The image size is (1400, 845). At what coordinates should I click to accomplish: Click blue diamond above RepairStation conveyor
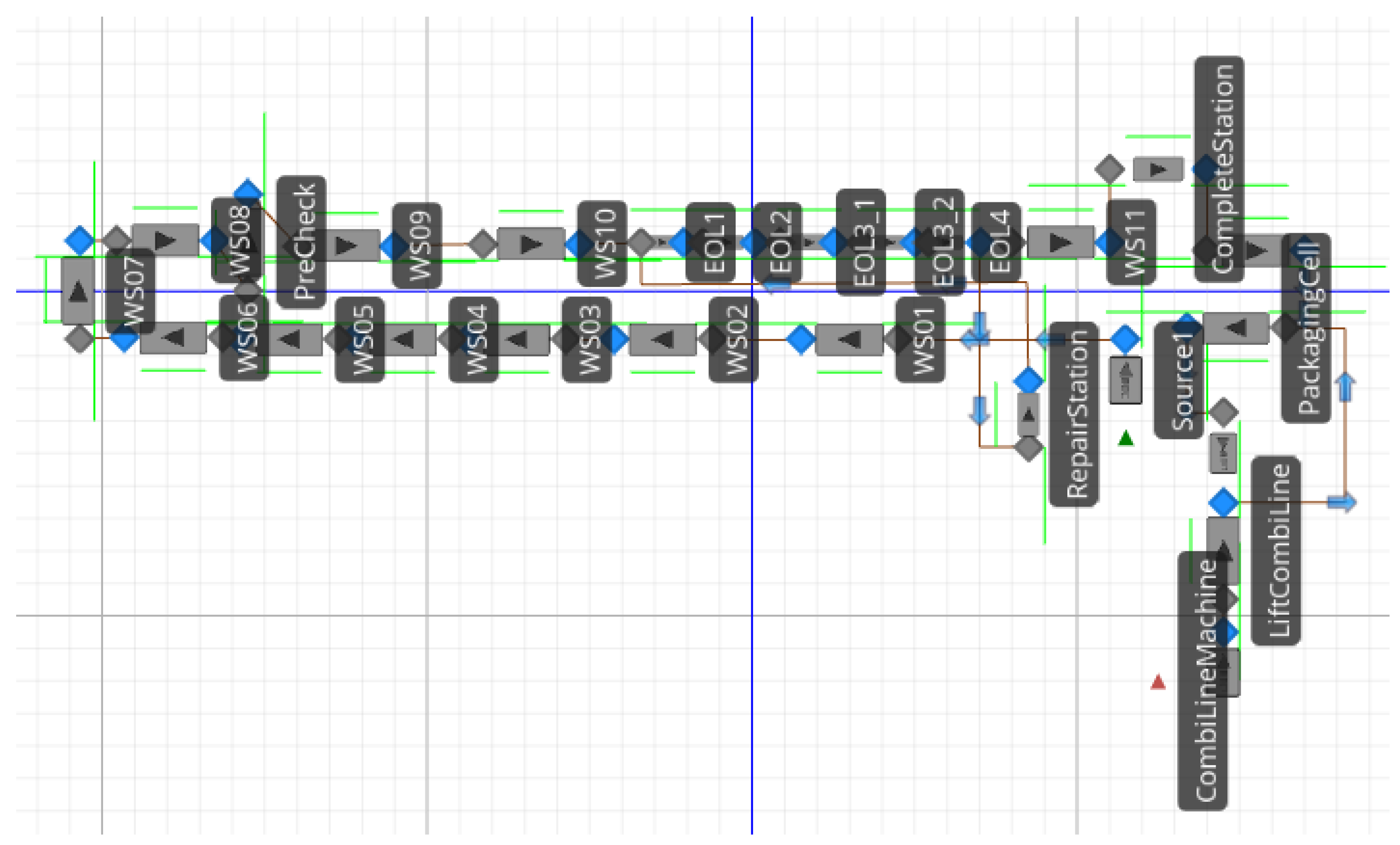click(1028, 380)
